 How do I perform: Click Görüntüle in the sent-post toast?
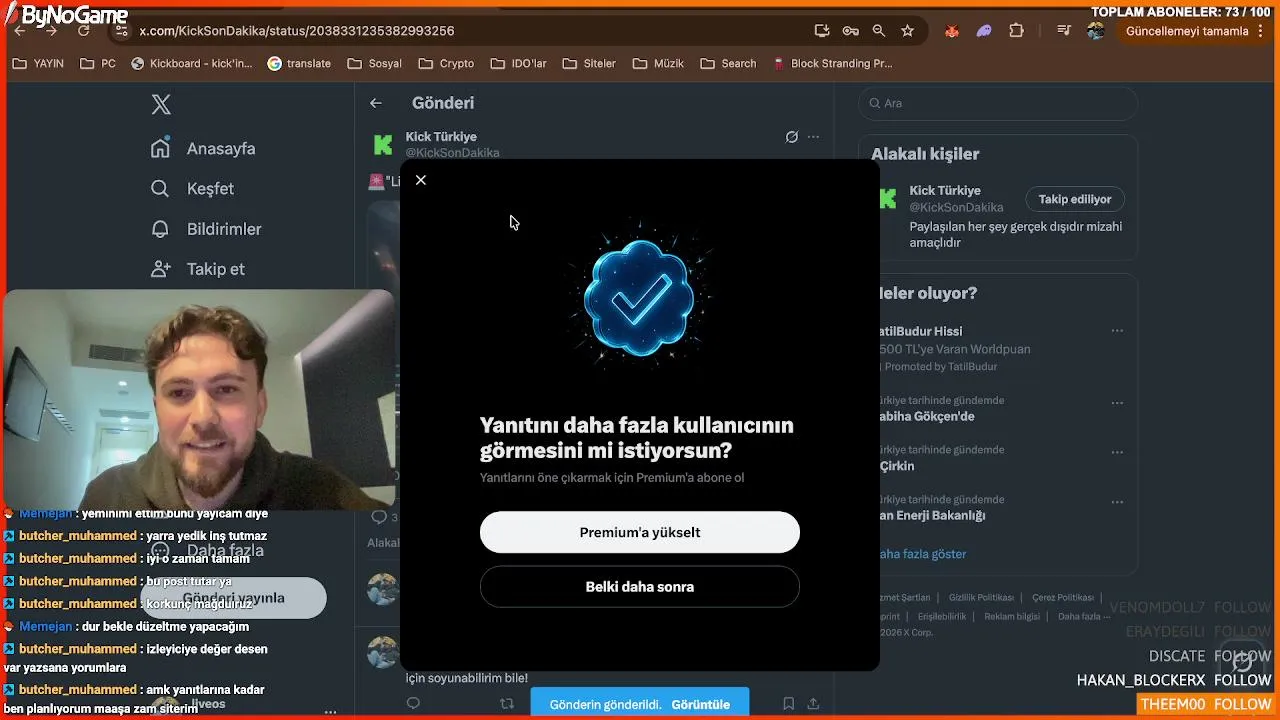click(x=700, y=704)
